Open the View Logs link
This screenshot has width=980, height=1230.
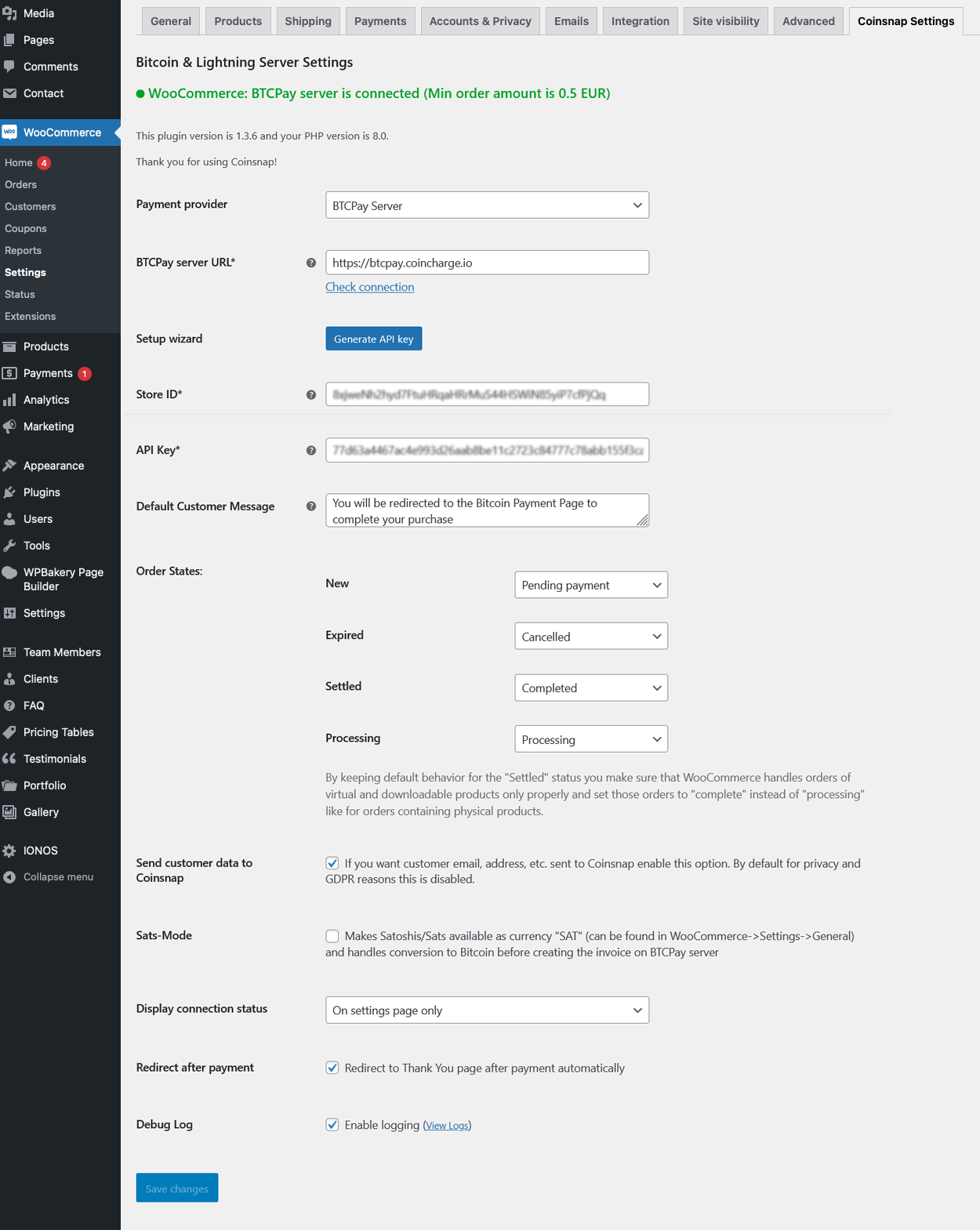[x=448, y=1126]
